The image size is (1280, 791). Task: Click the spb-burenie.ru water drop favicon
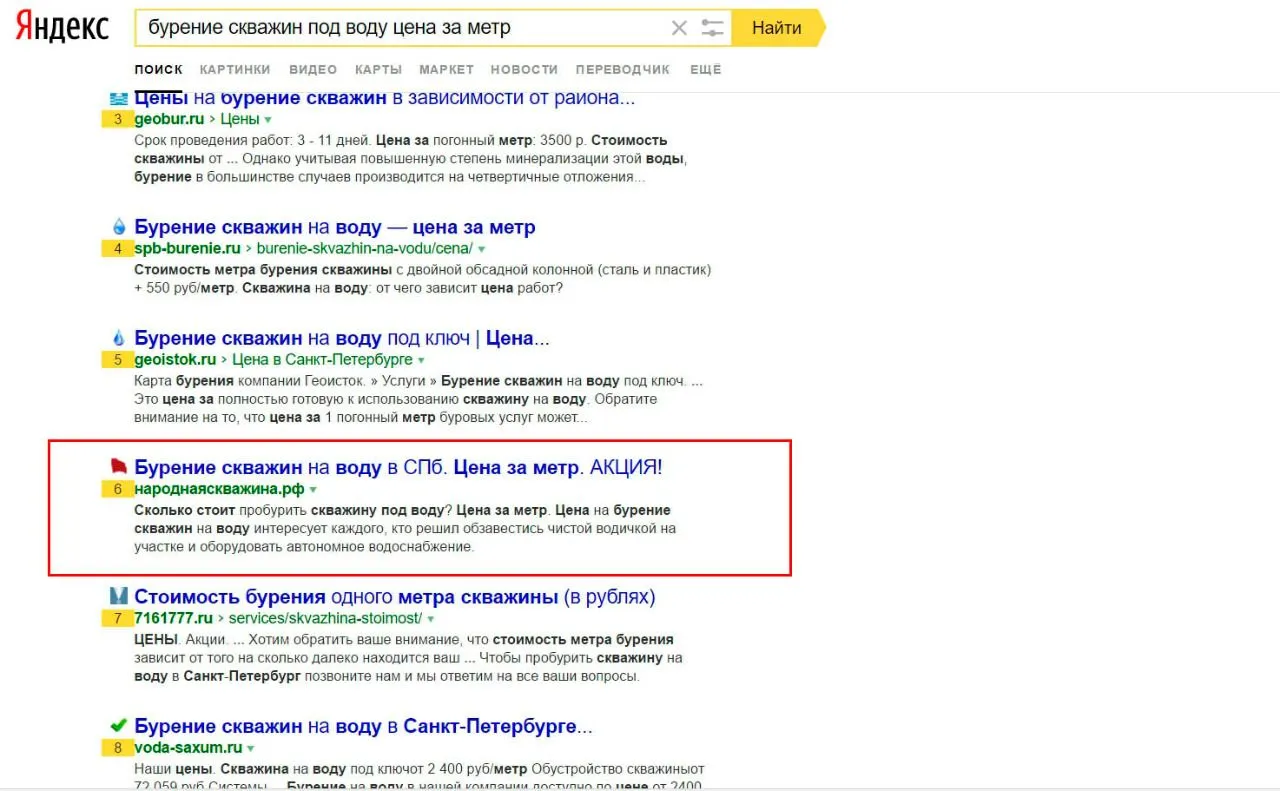coord(120,228)
